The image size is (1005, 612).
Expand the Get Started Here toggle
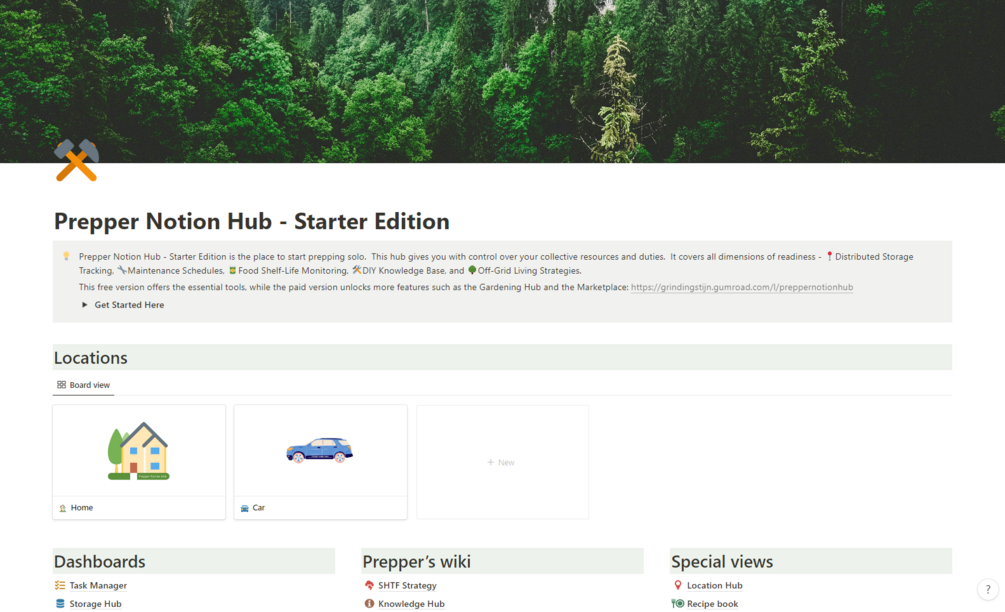(84, 305)
